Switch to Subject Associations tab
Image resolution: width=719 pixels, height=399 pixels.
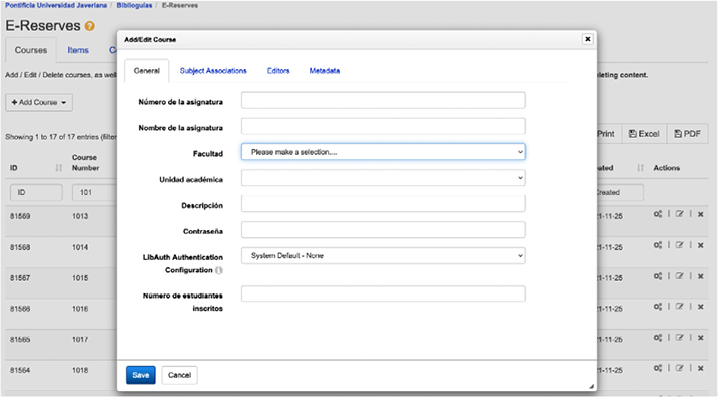pyautogui.click(x=213, y=71)
